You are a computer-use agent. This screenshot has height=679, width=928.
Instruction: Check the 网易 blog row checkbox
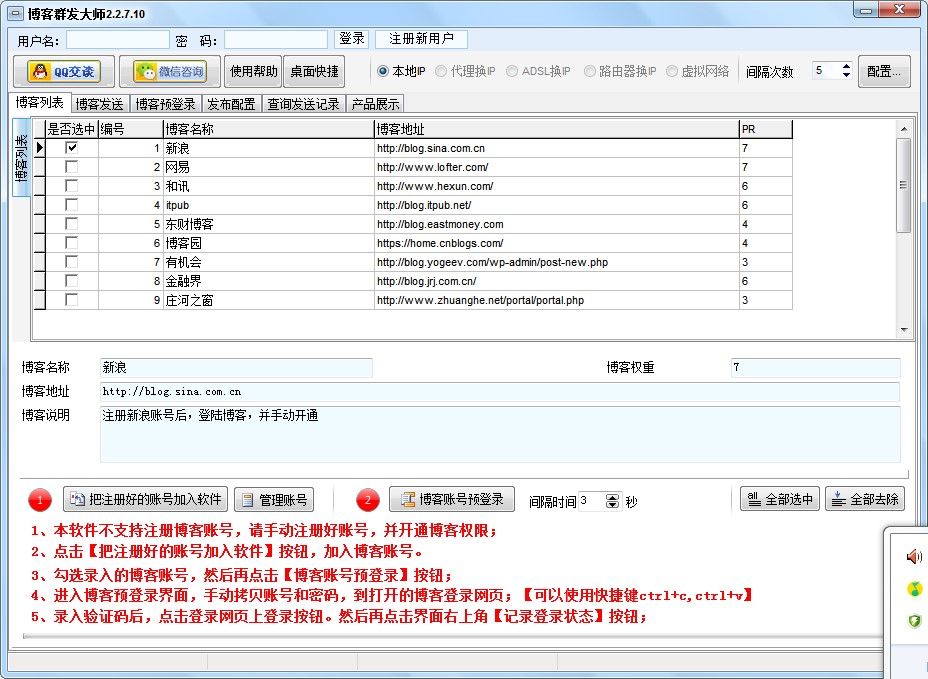coord(72,167)
